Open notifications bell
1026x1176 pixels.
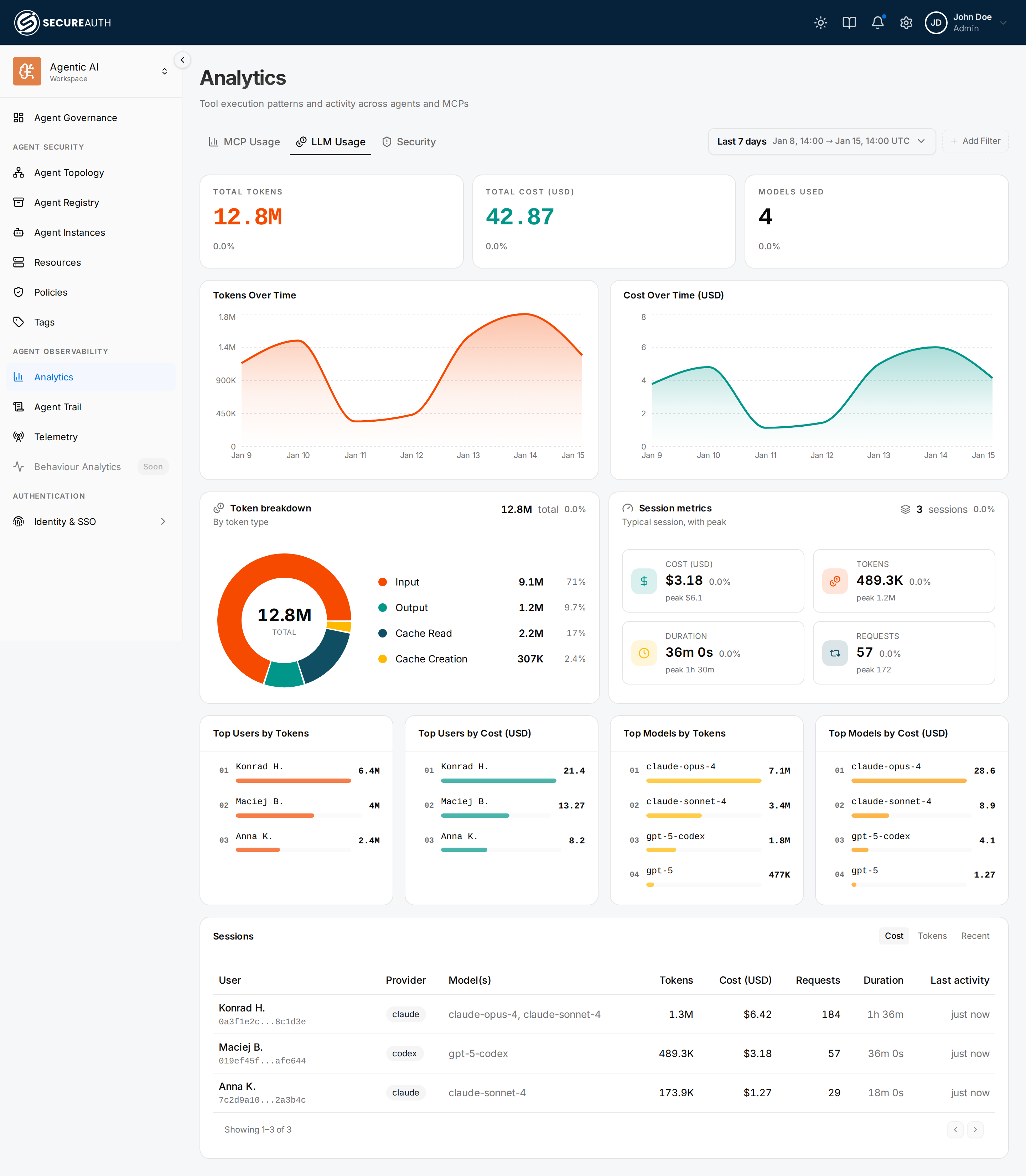[878, 23]
